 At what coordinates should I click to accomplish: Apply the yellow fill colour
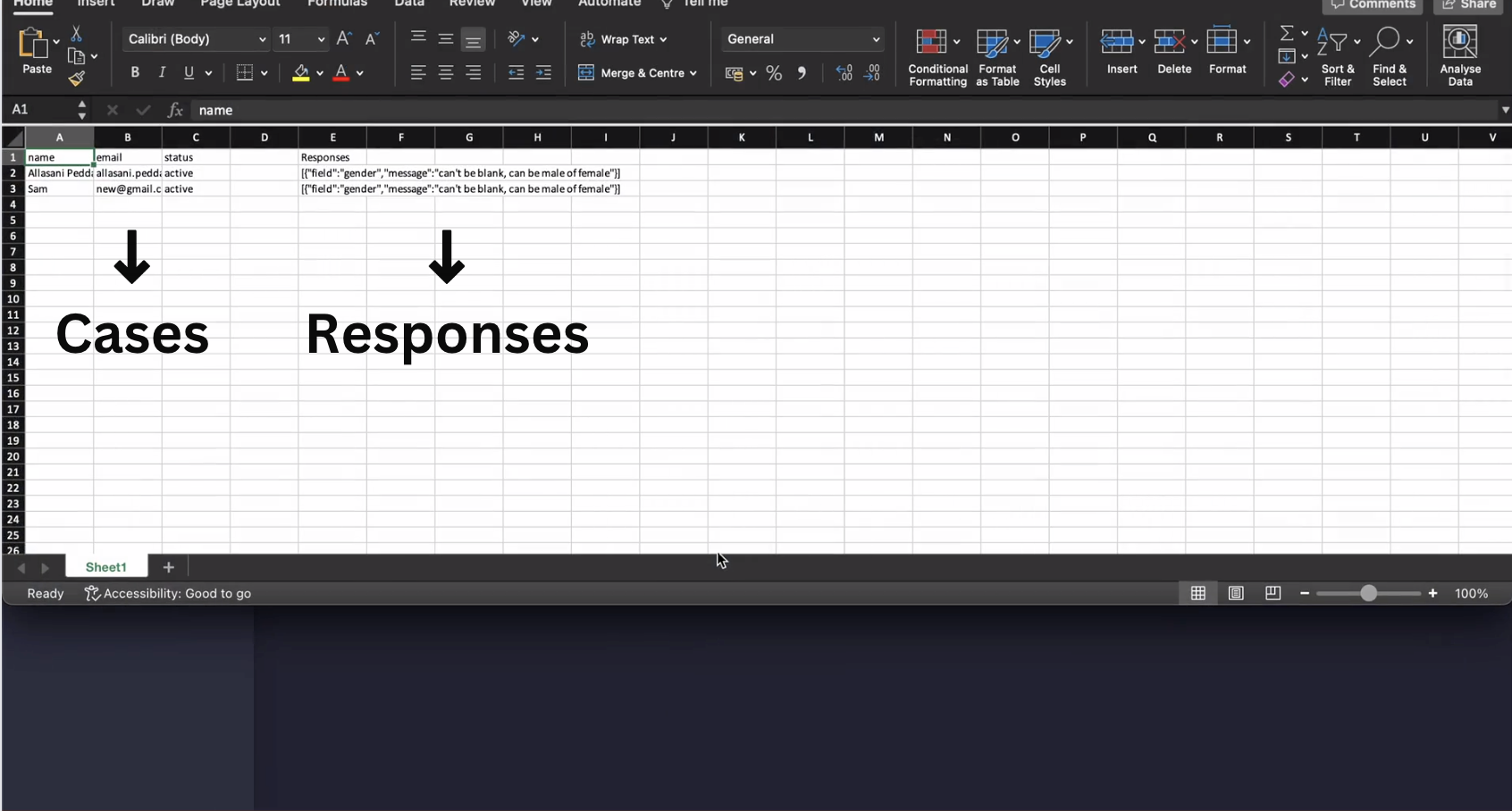click(x=301, y=72)
